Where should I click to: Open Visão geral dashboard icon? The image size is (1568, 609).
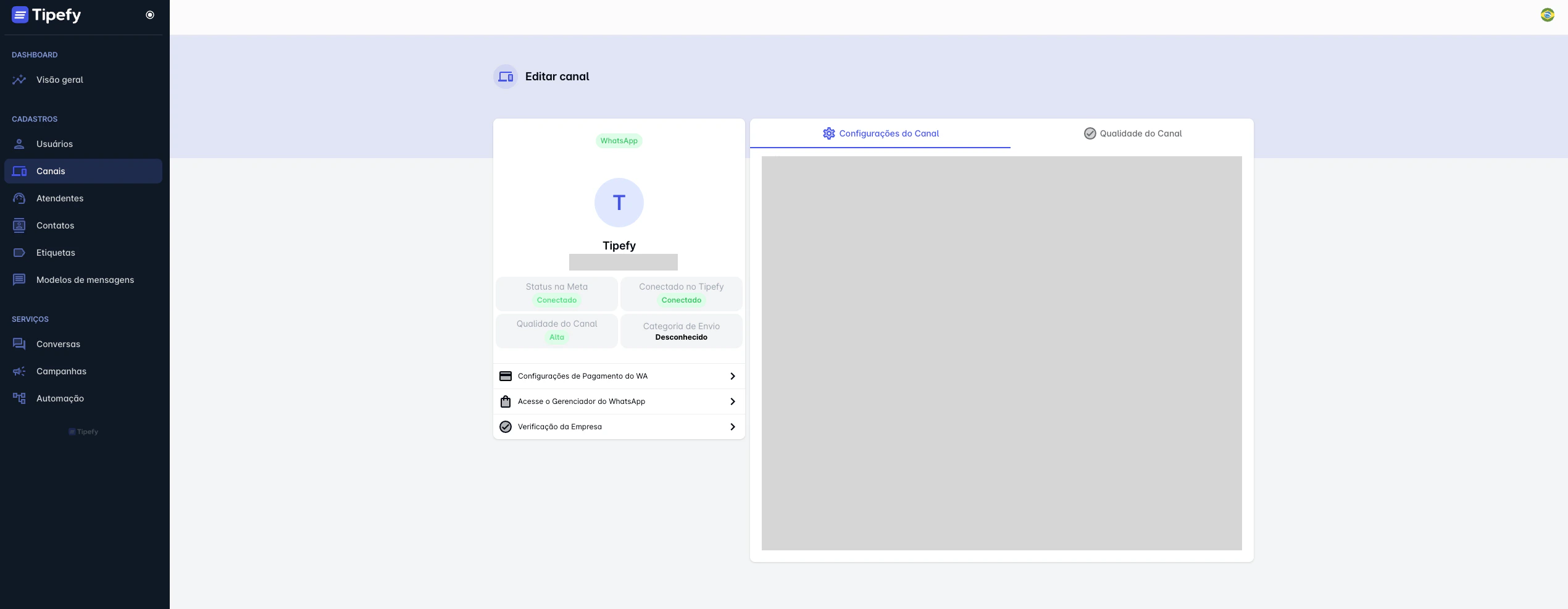(x=19, y=80)
